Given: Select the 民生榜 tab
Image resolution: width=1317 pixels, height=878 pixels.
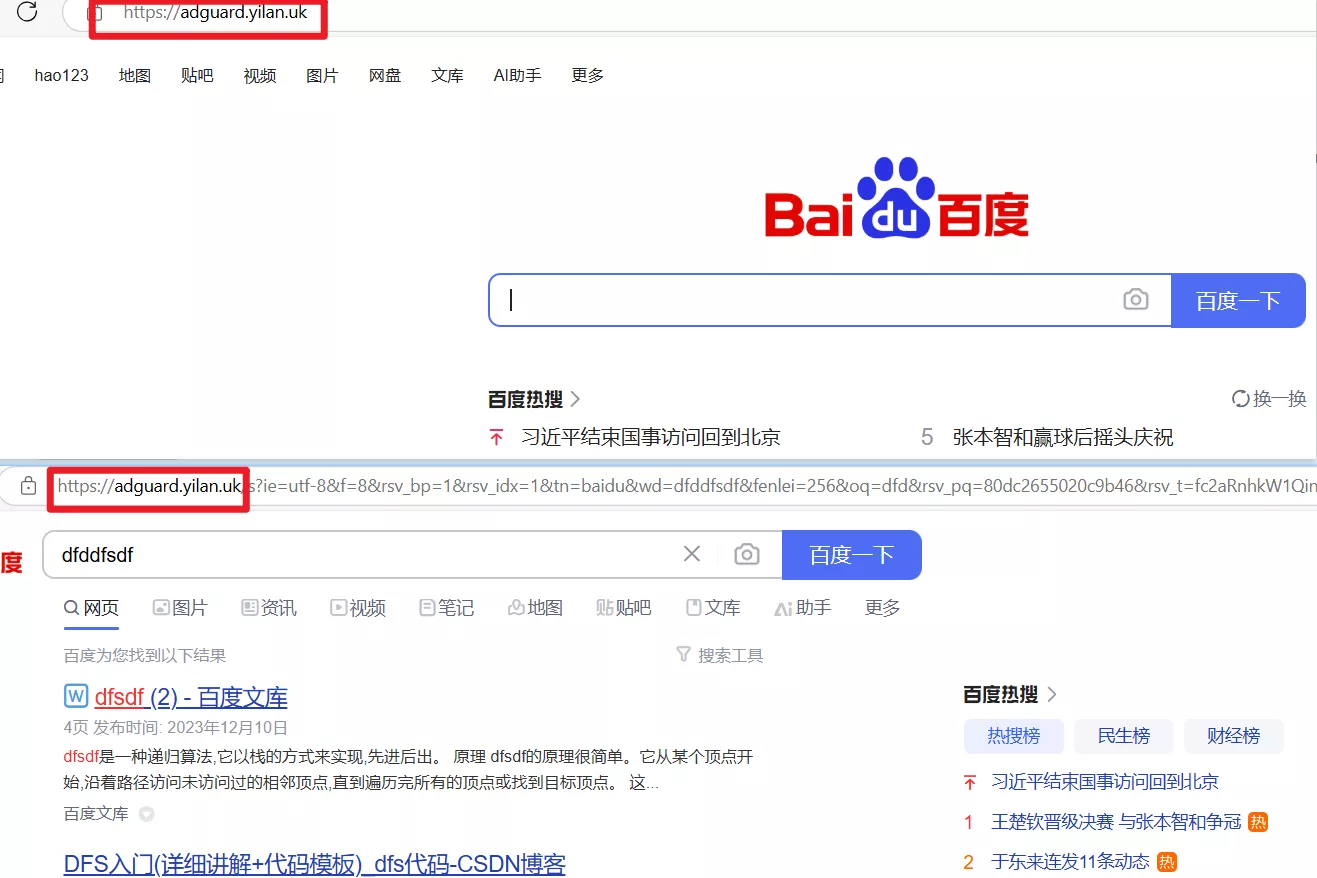Looking at the screenshot, I should click(1124, 736).
